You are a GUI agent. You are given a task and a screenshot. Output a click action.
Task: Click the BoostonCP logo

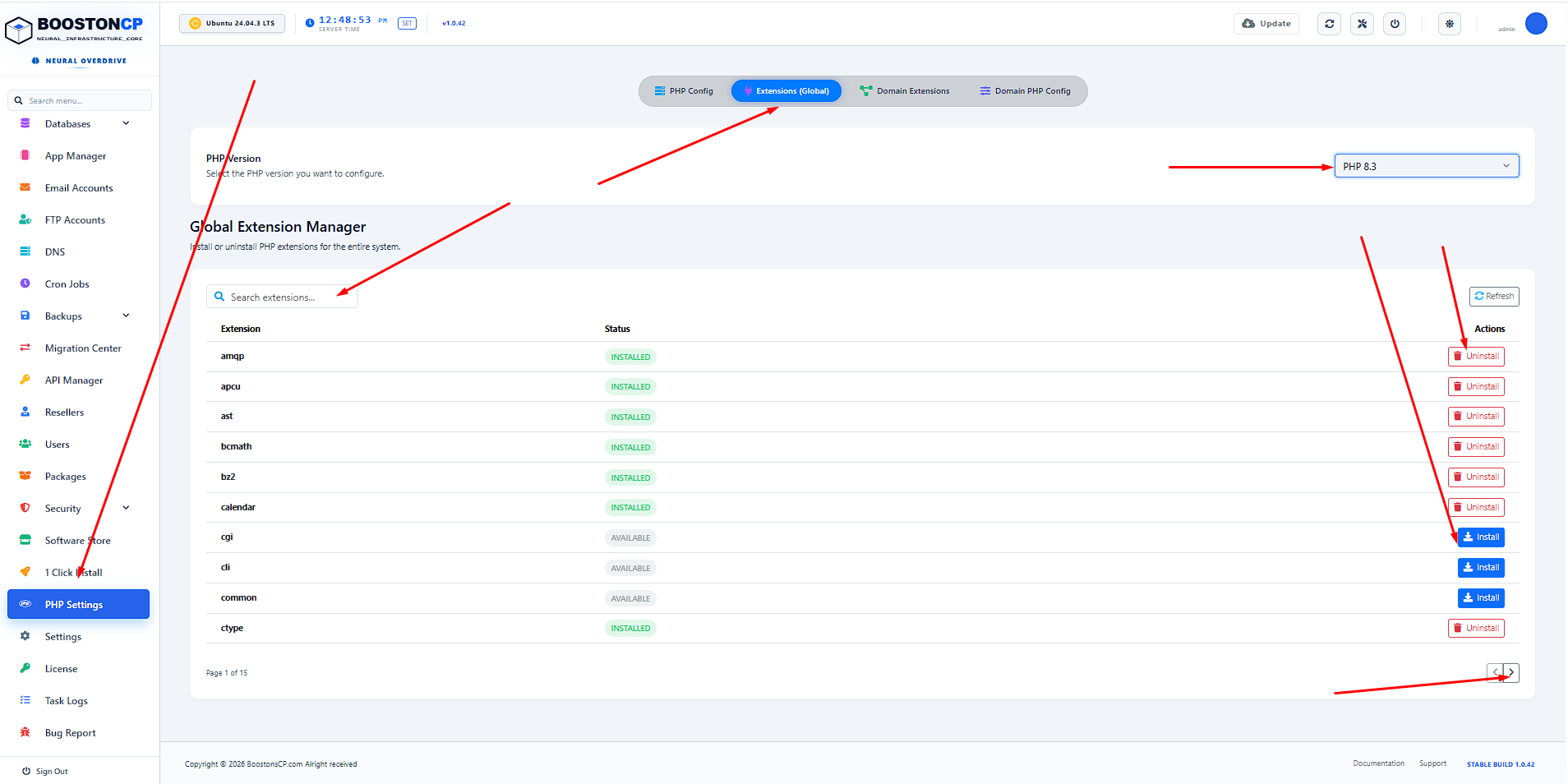tap(74, 30)
